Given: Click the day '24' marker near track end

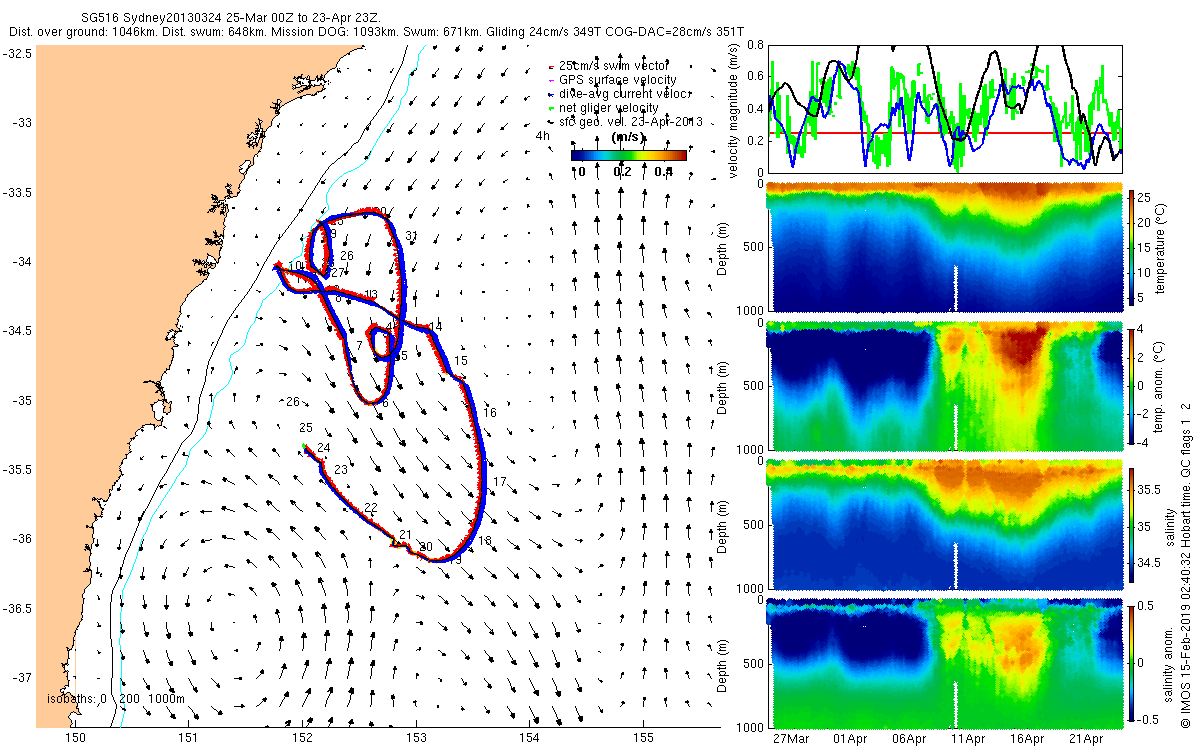Looking at the screenshot, I should pos(323,448).
